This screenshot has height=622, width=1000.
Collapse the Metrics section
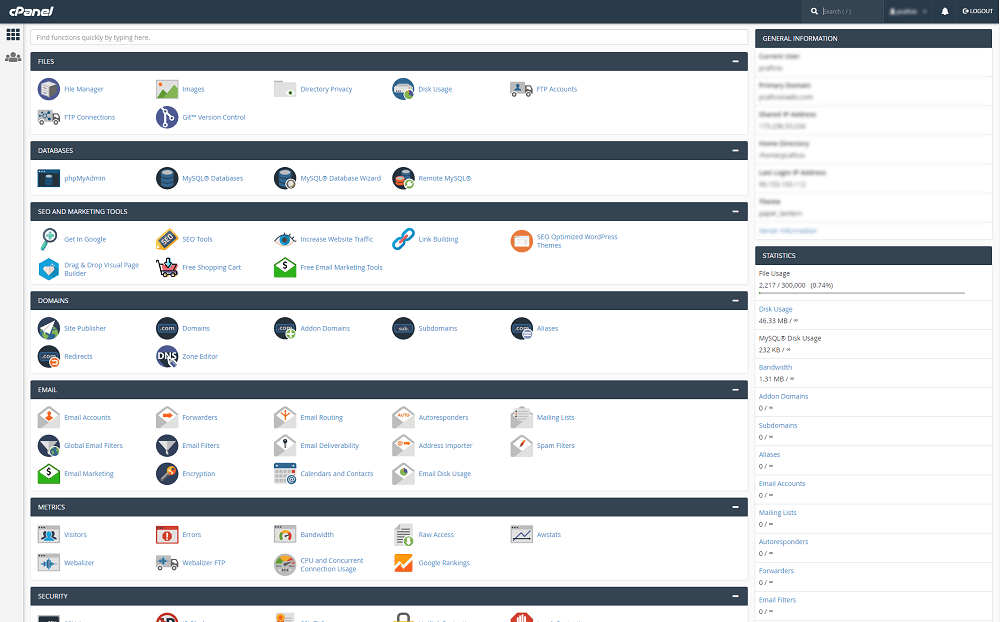pyautogui.click(x=735, y=507)
